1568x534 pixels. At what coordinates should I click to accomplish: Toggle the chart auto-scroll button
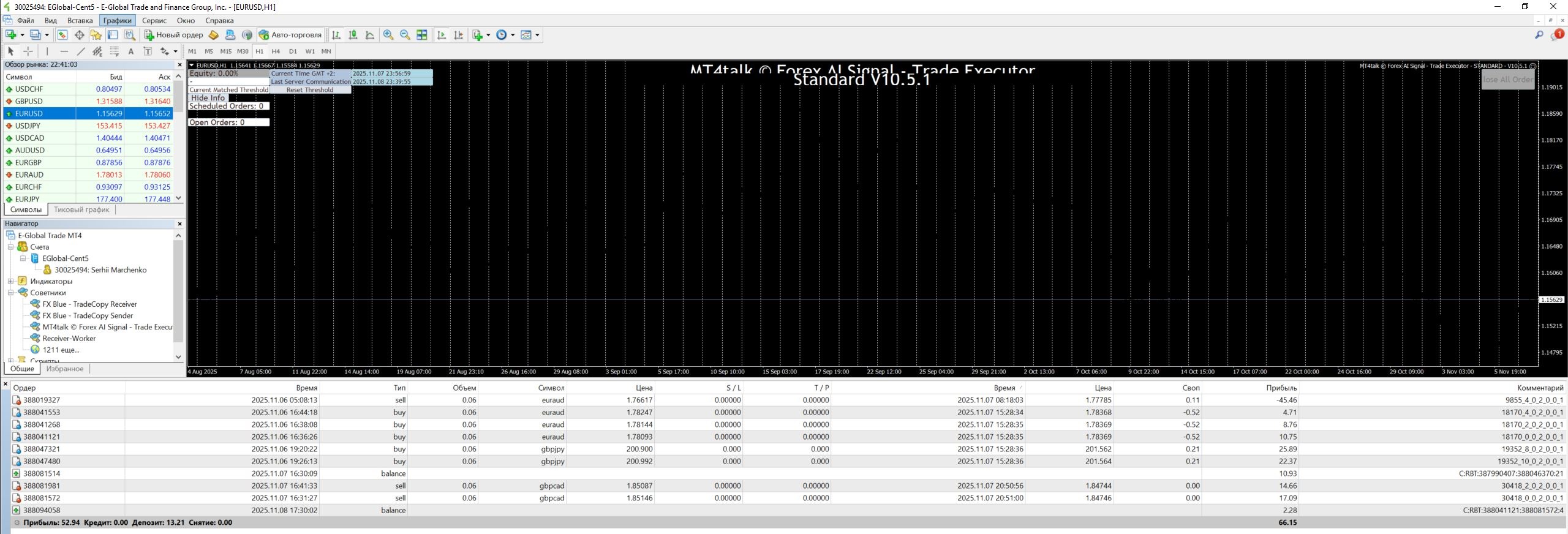[442, 35]
